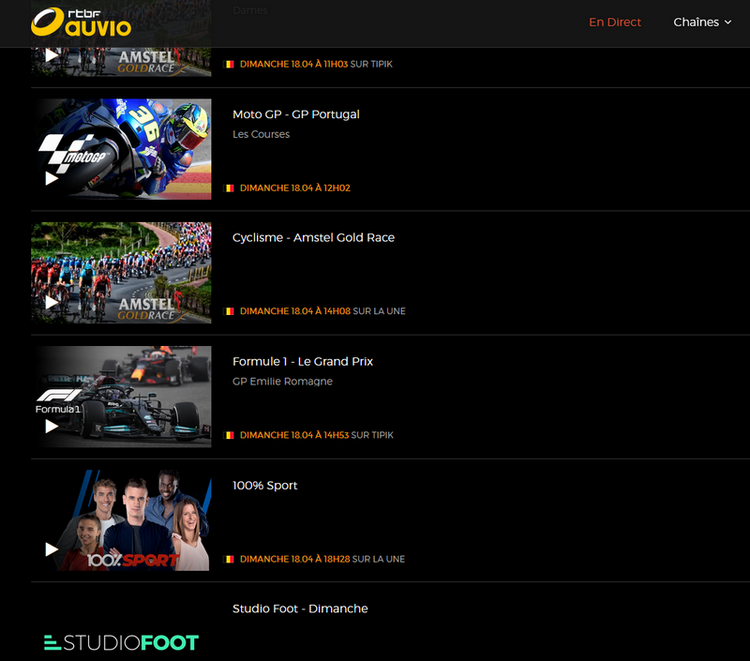Click the chevron arrow next to Chaînes
The height and width of the screenshot is (661, 750).
728,22
